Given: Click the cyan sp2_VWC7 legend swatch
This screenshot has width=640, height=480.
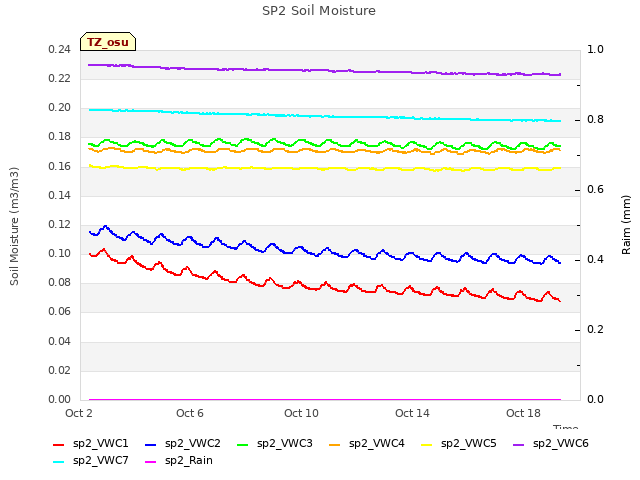Looking at the screenshot, I should 59,462.
